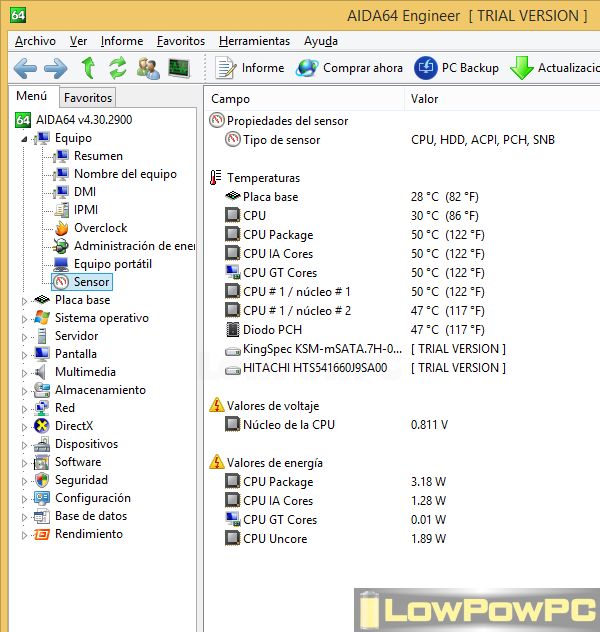Click the Sensor gauge icon in tree

[61, 282]
